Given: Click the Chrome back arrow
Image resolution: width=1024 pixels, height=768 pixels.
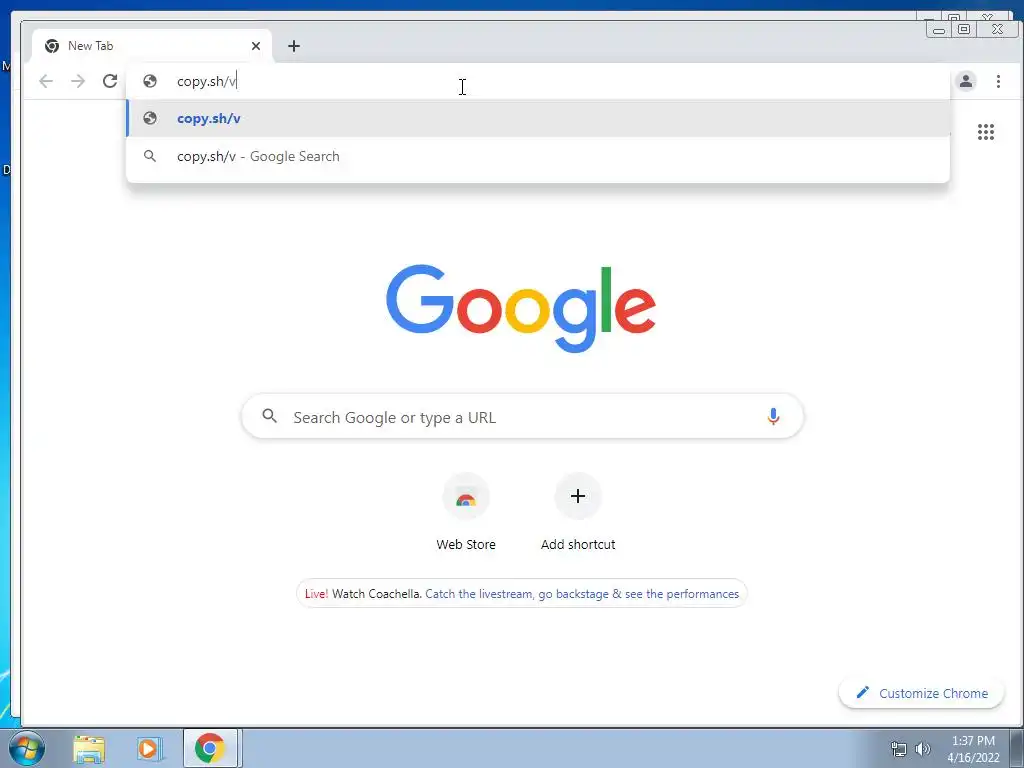Looking at the screenshot, I should pos(46,81).
